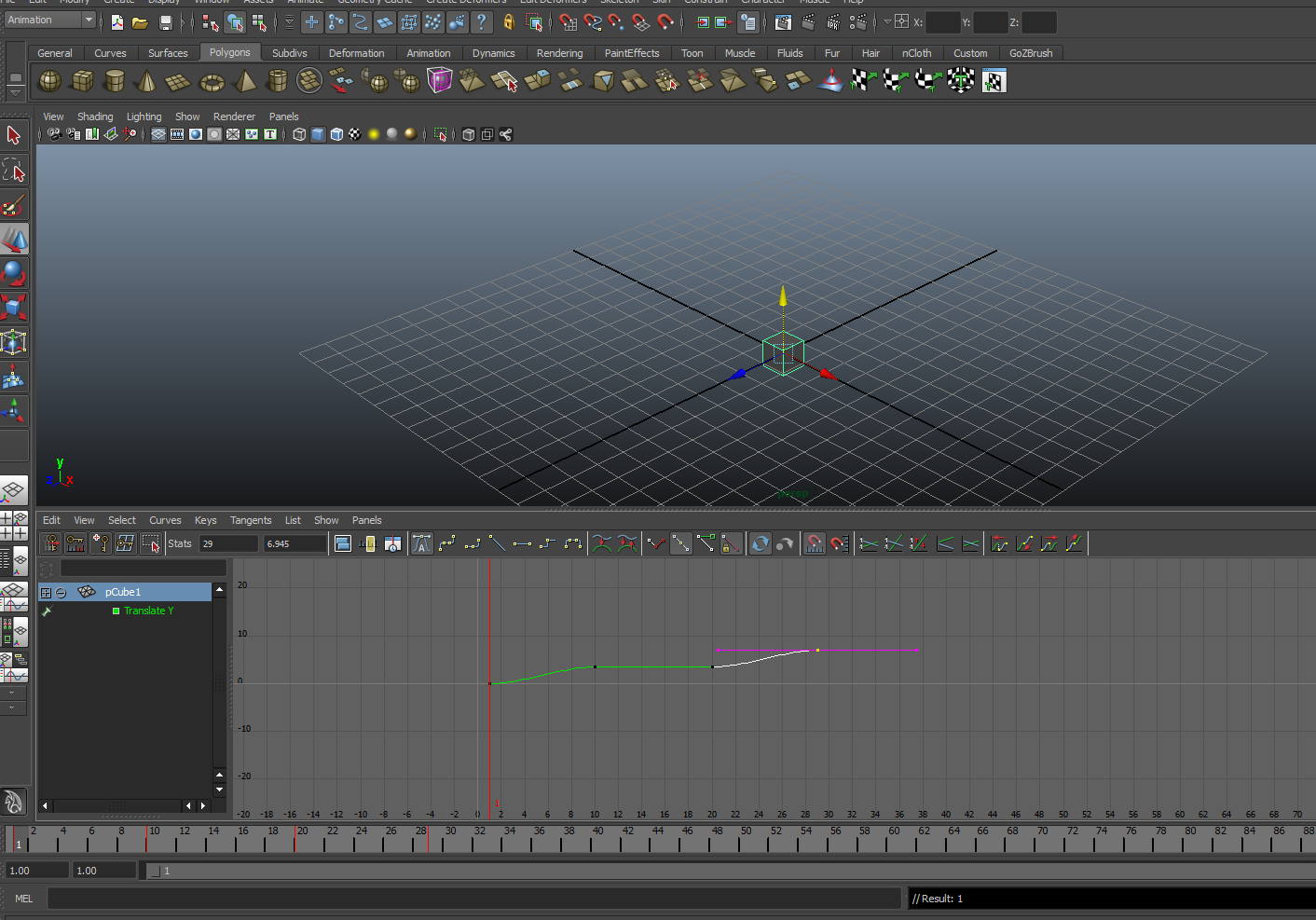Click the Insert Keys tool icon

[100, 543]
